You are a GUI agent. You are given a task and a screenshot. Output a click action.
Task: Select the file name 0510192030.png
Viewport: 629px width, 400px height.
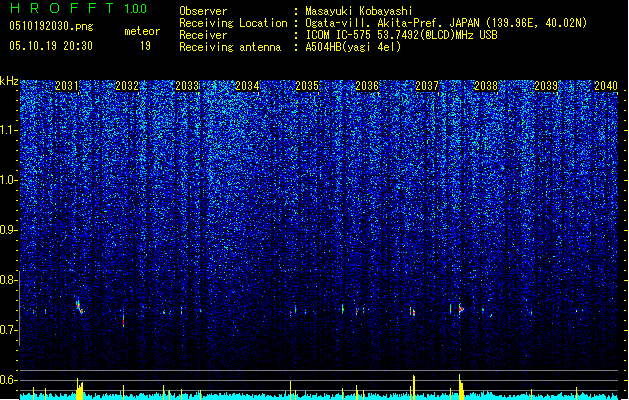pos(51,26)
